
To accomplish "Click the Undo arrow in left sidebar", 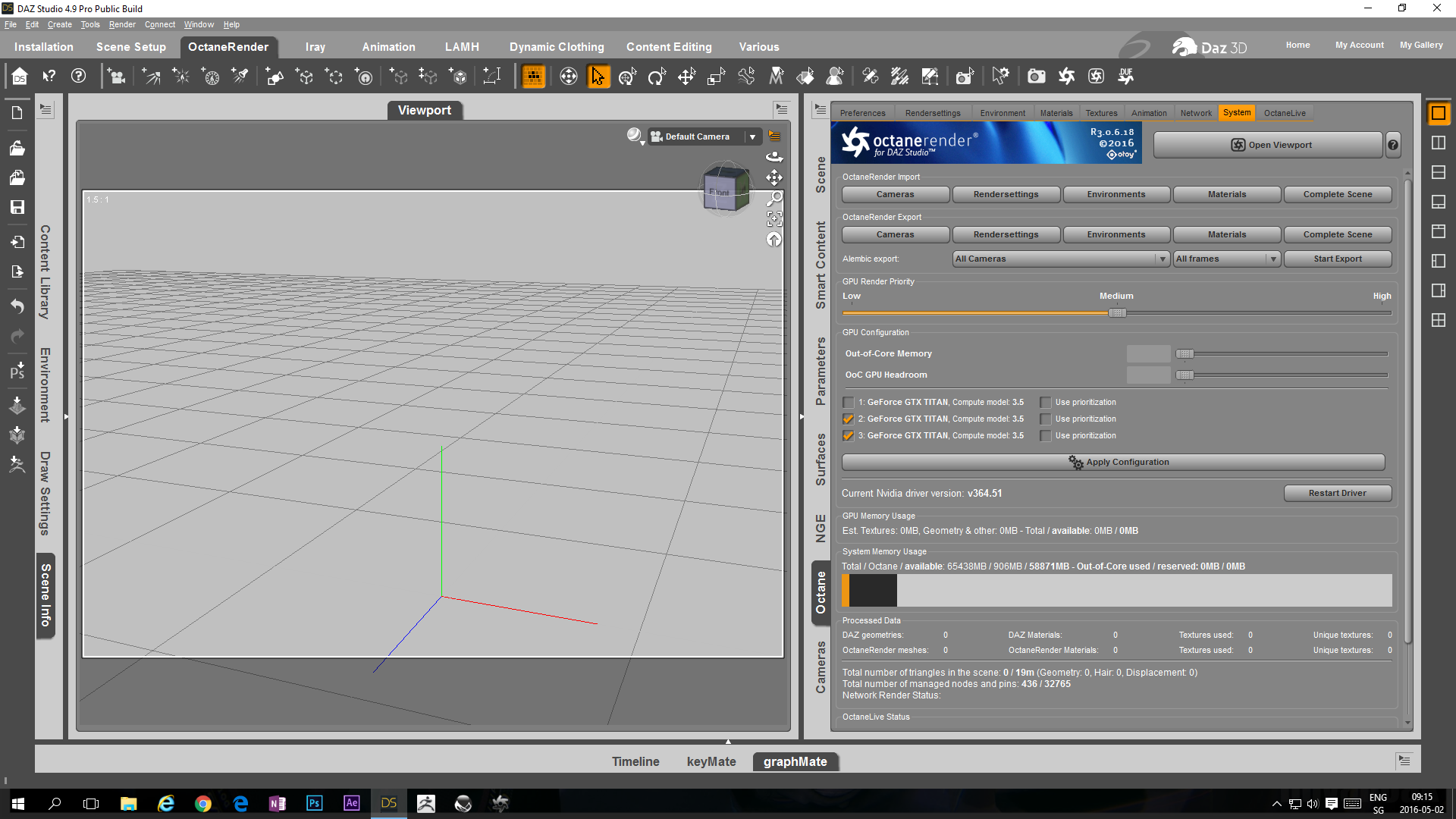I will click(17, 306).
